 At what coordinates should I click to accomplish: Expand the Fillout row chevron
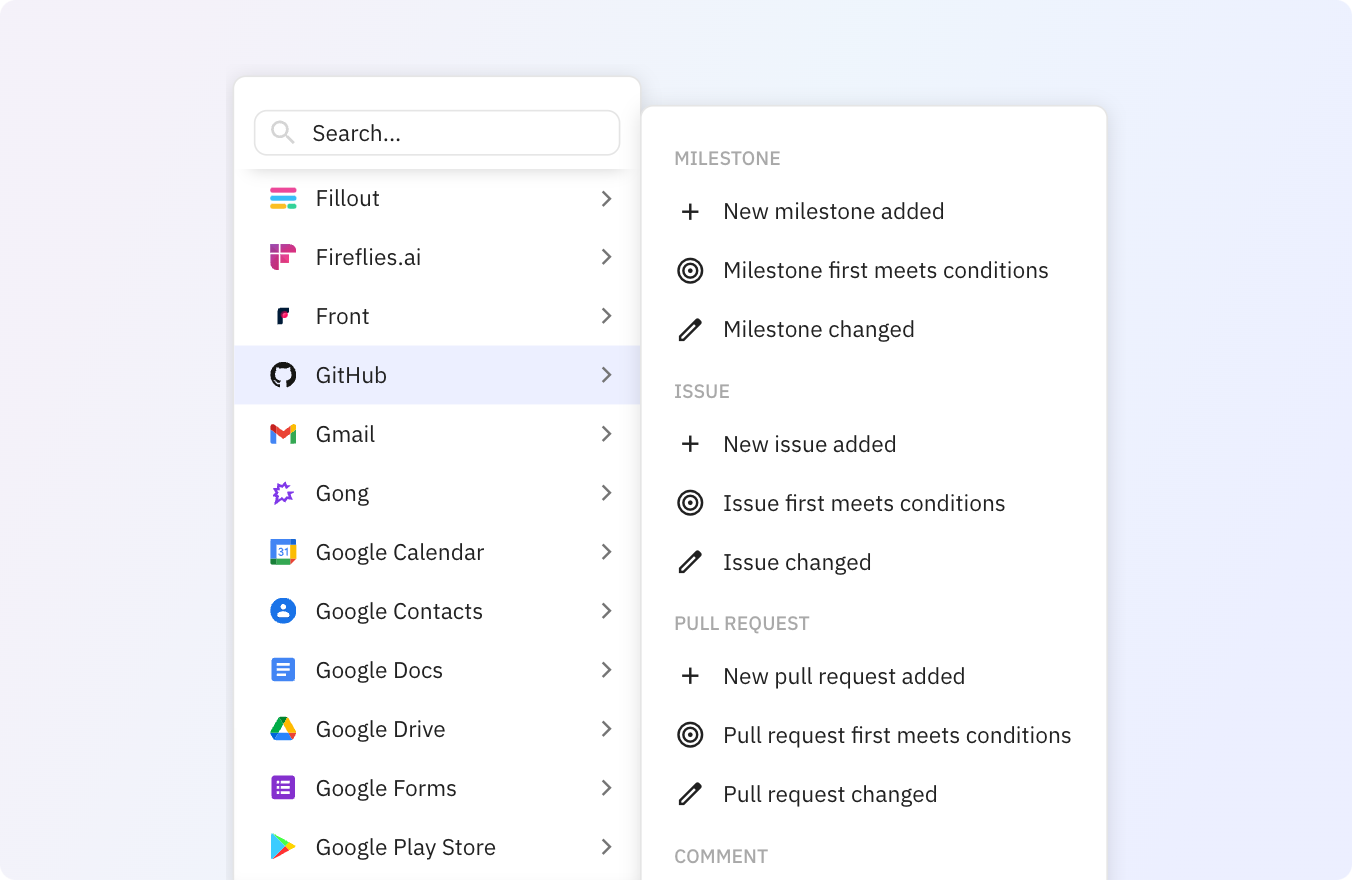coord(606,199)
